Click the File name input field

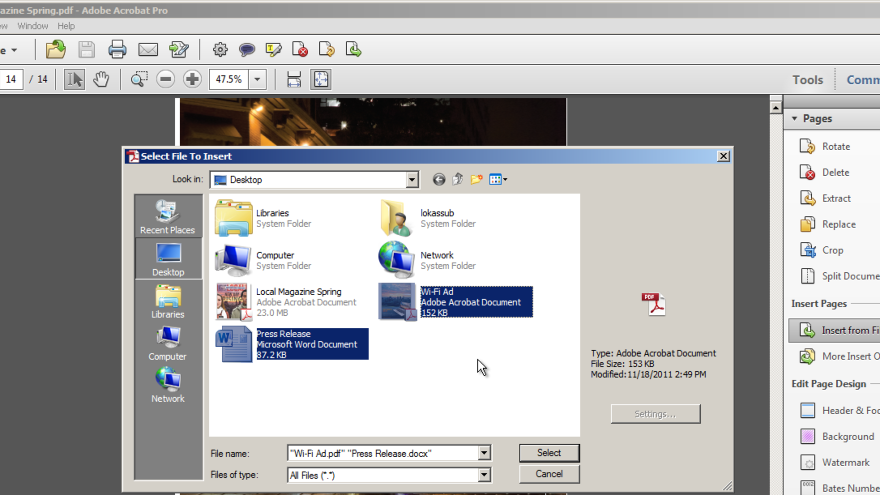click(383, 453)
